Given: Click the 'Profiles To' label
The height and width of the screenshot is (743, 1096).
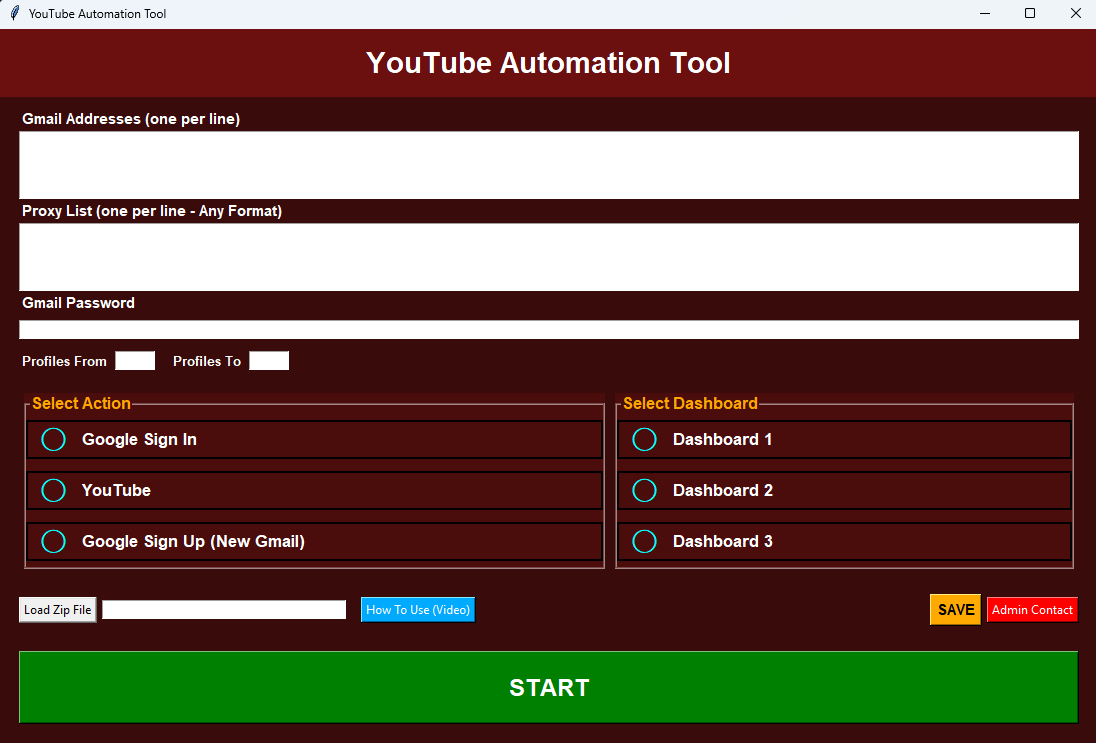Looking at the screenshot, I should tap(207, 361).
